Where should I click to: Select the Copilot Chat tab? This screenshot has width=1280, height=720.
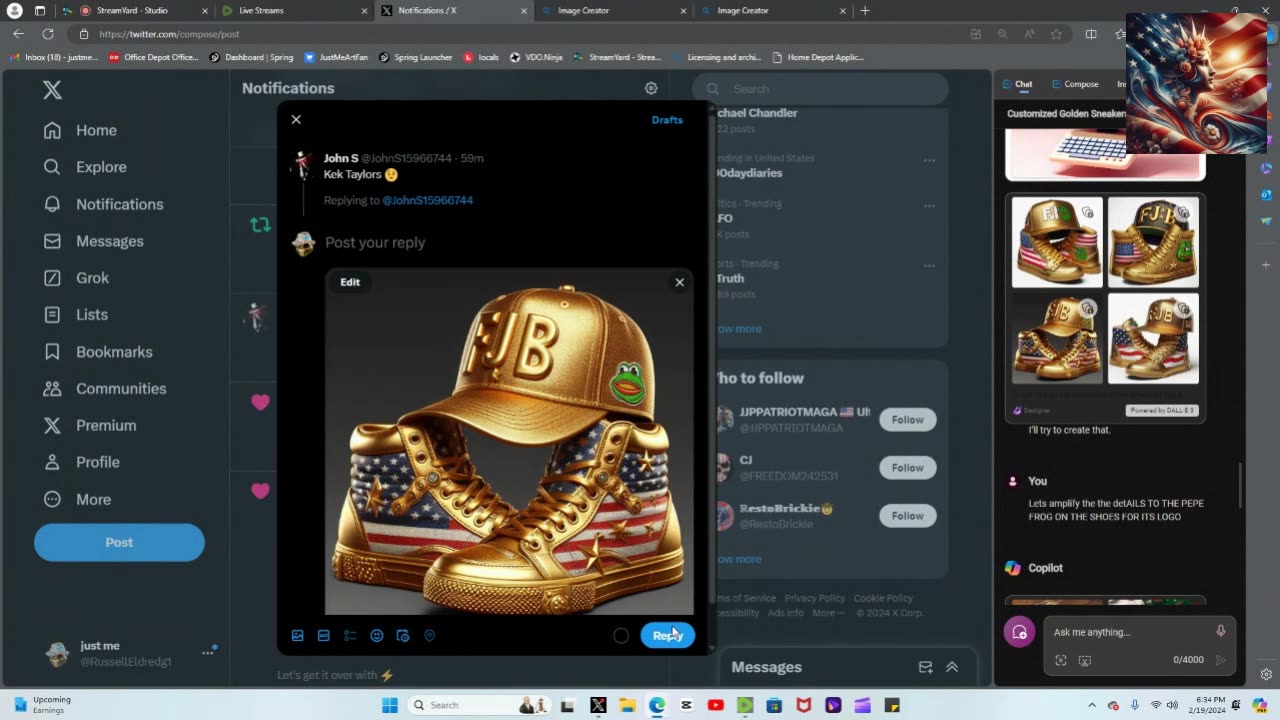(x=1017, y=84)
